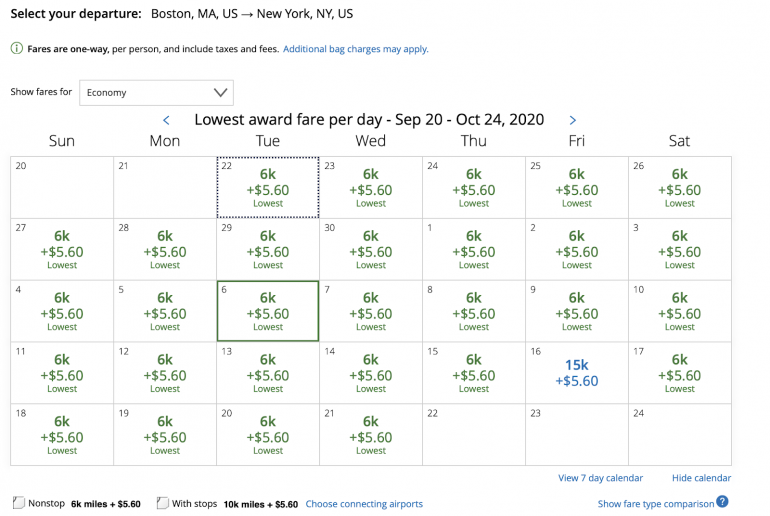The image size is (770, 516).
Task: Enable the With stops checkbox
Action: (163, 503)
